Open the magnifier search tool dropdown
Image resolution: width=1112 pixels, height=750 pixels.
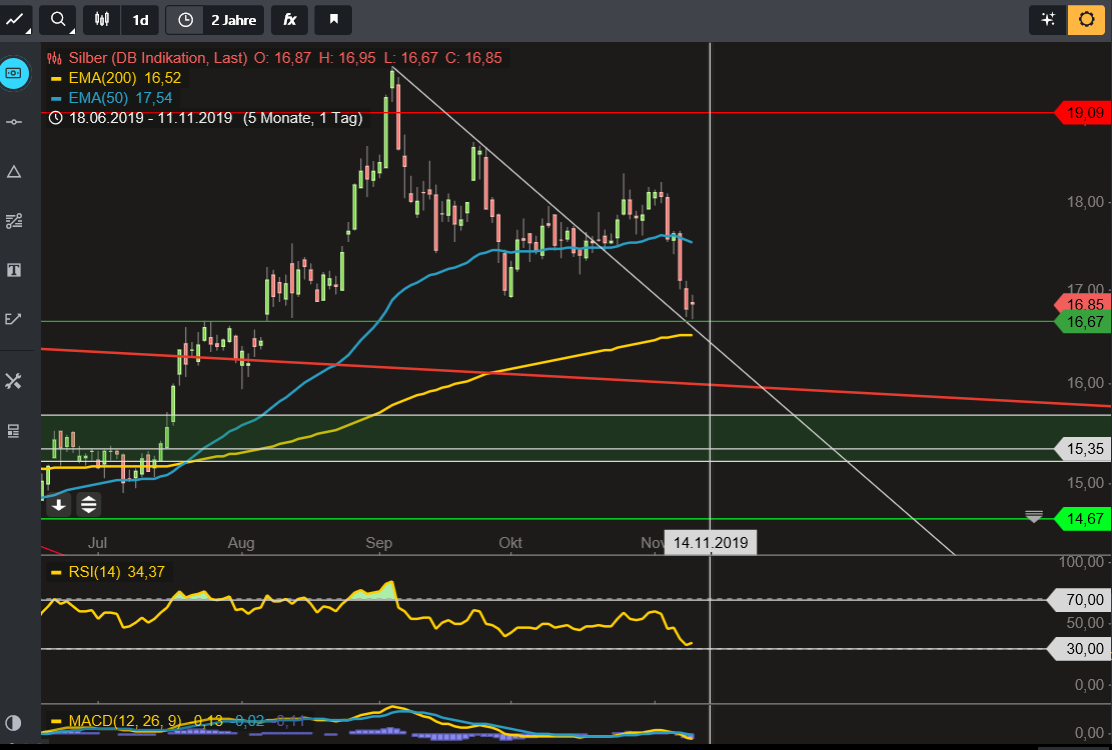(60, 19)
